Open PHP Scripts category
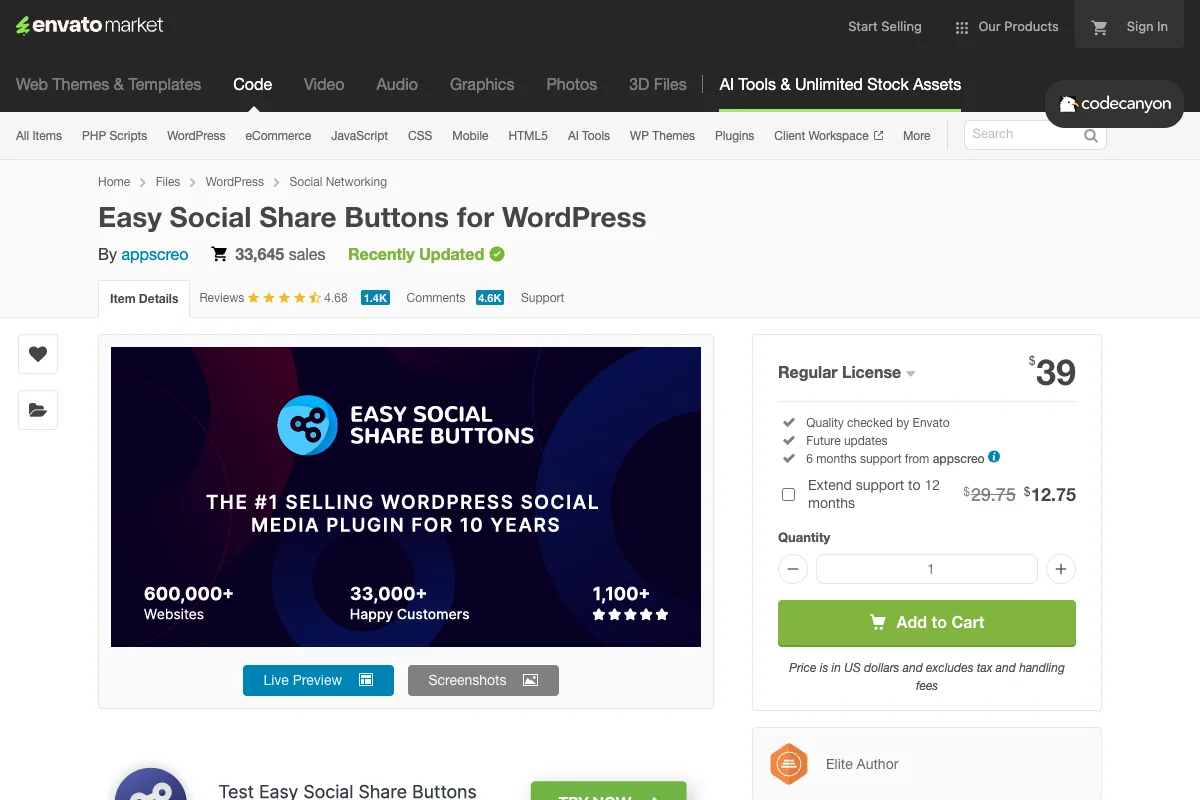Screen dimensions: 1200x800 coord(114,136)
